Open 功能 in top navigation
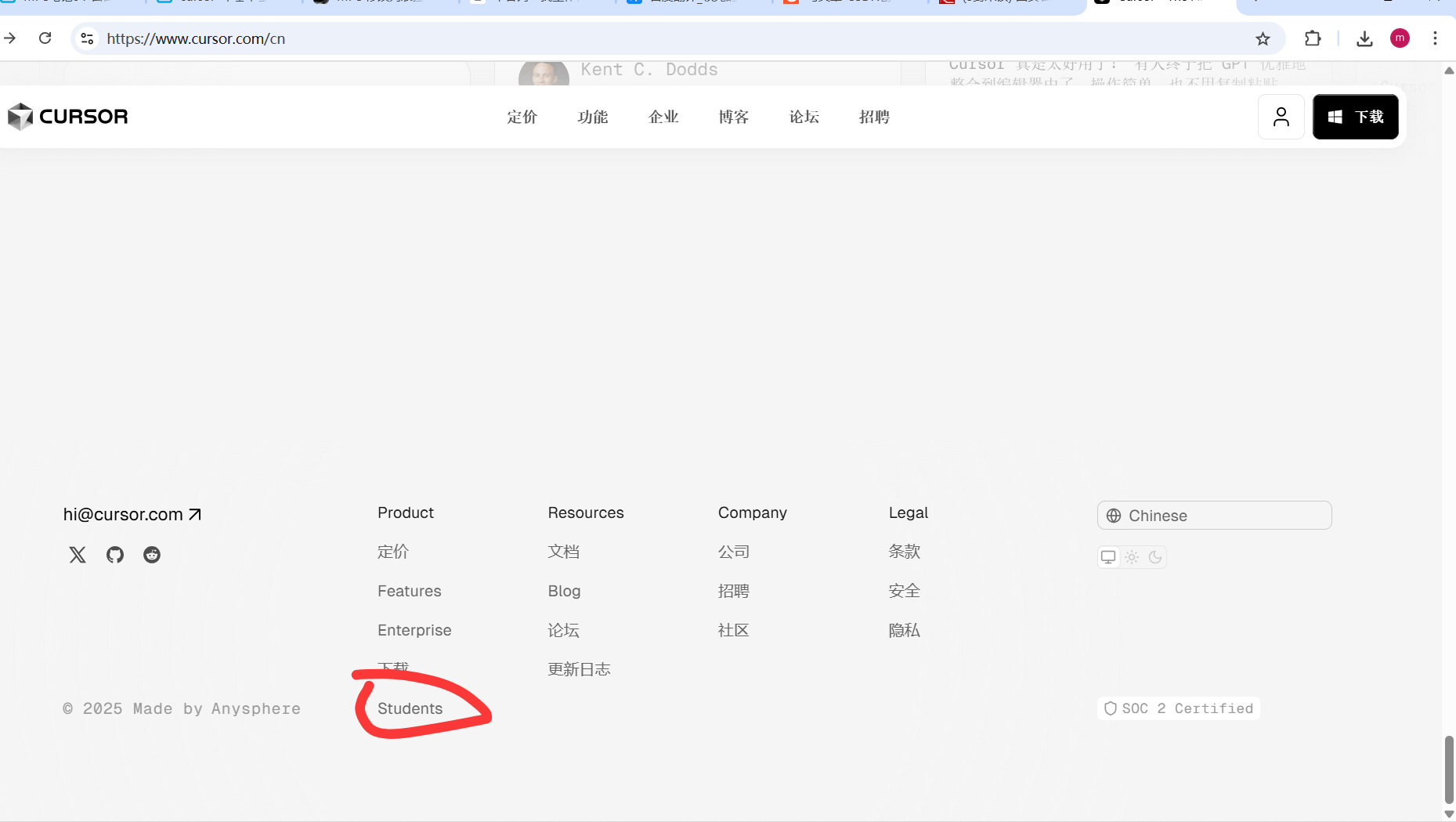Image resolution: width=1456 pixels, height=822 pixels. point(593,117)
